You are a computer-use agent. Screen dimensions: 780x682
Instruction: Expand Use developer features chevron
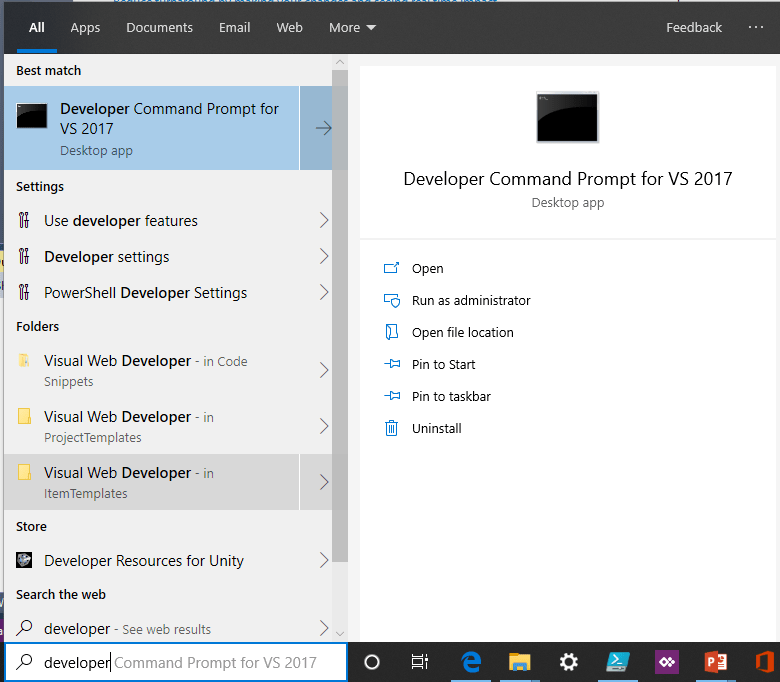tap(324, 220)
